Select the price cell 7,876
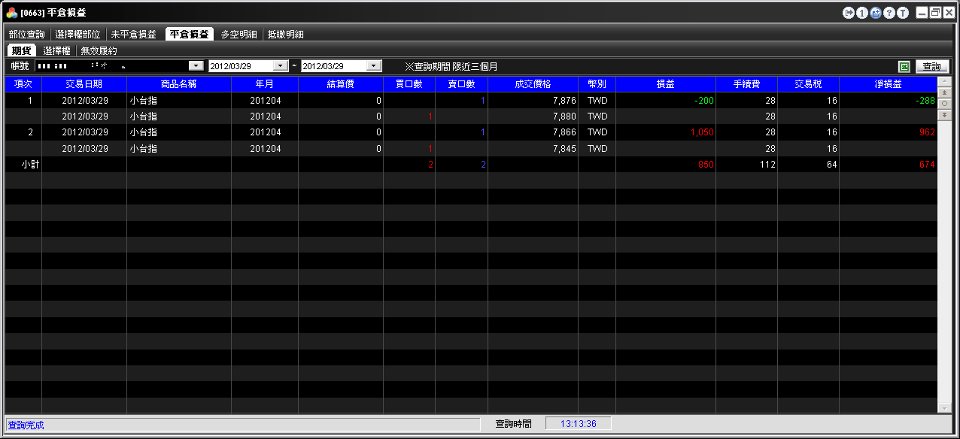Viewport: 960px width, 439px height. [533, 100]
